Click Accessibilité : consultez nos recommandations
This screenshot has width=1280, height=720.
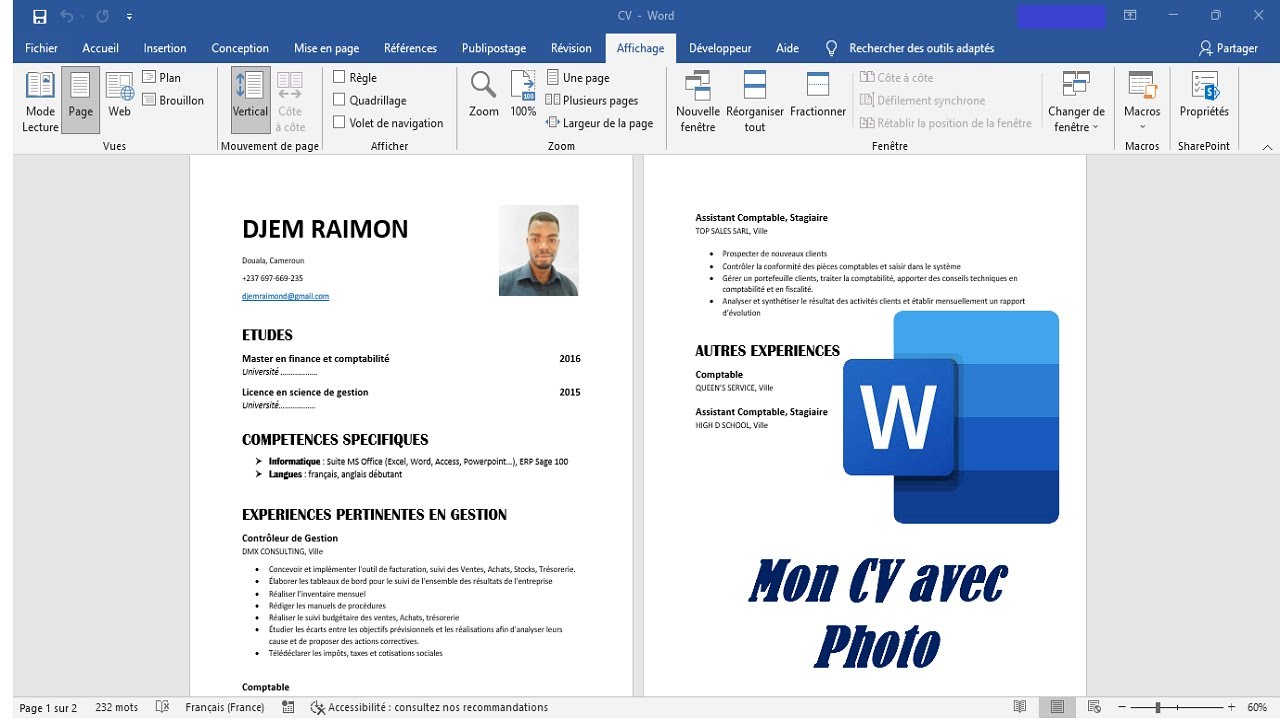click(429, 707)
